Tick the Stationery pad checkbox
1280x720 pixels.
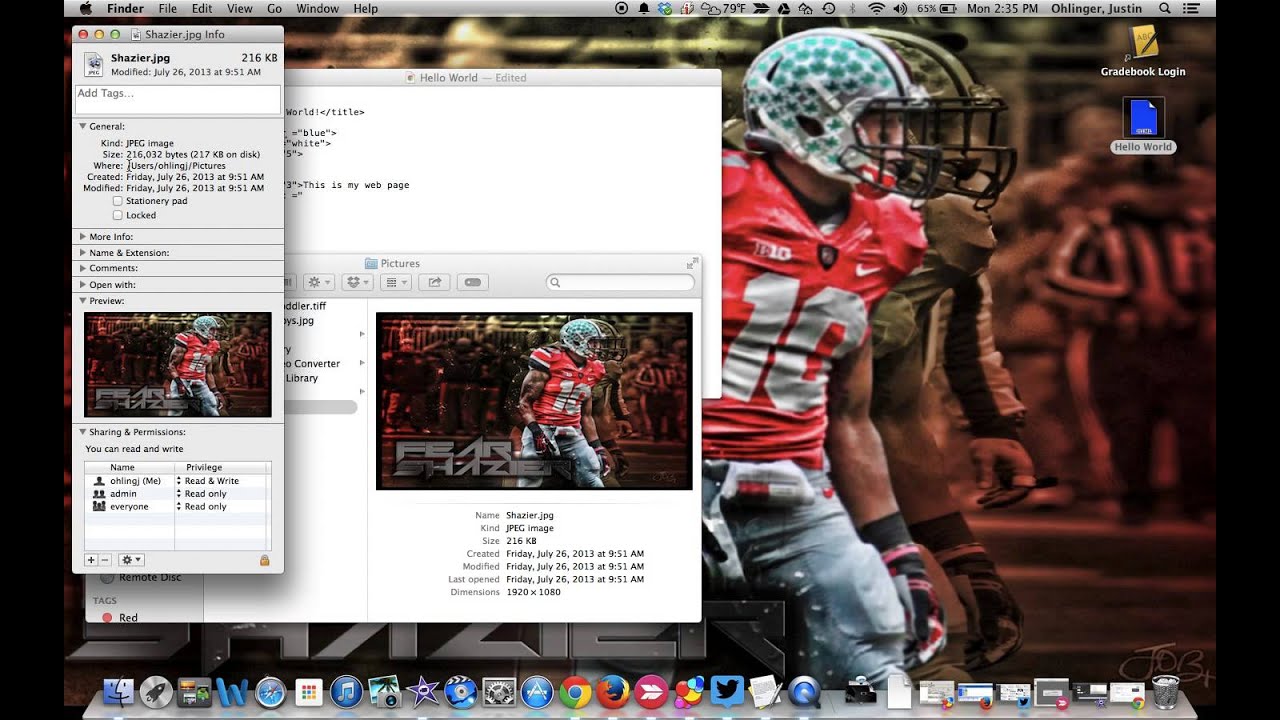tap(118, 201)
